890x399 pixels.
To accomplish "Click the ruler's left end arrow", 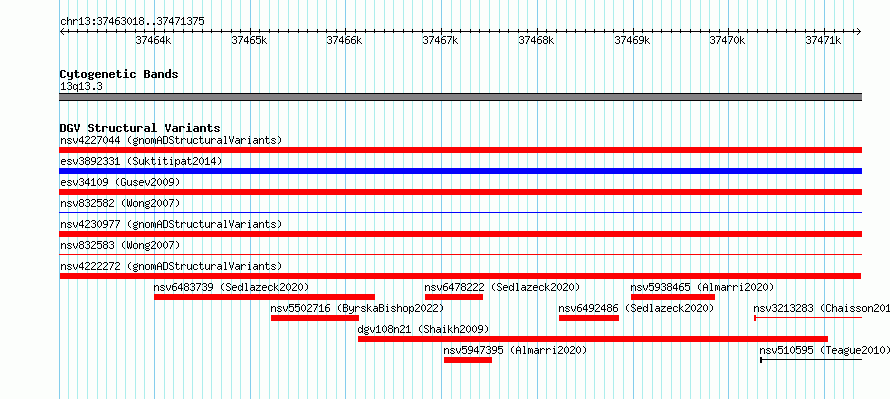I will point(62,31).
